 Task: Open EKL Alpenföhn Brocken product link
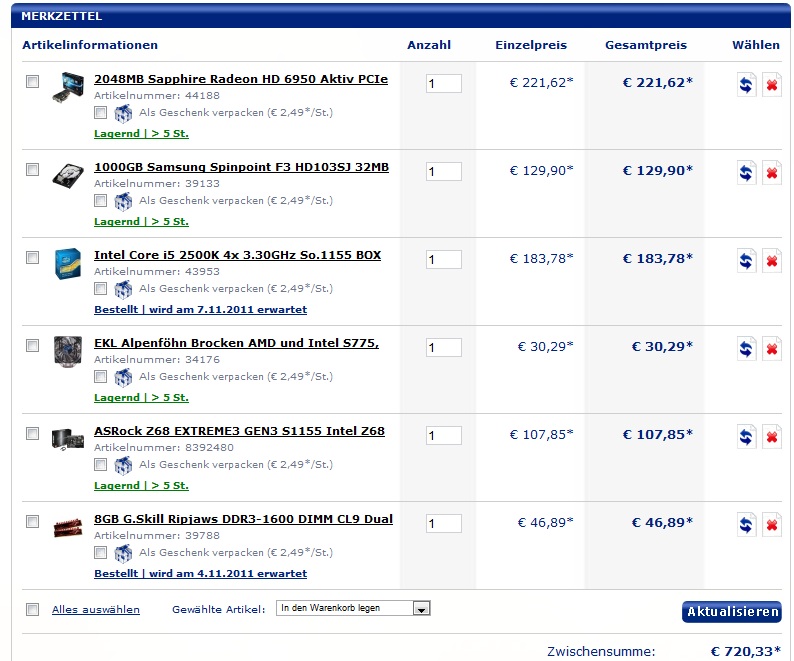[x=236, y=343]
